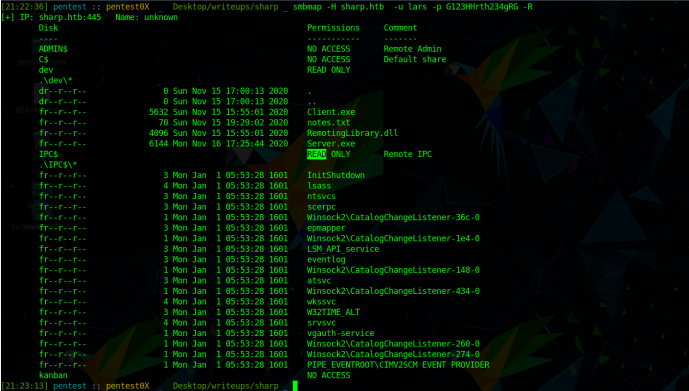This screenshot has width=689, height=391.
Task: Click Winsock2\CatalogChangeListener-260-0 entry
Action: pyautogui.click(x=393, y=344)
